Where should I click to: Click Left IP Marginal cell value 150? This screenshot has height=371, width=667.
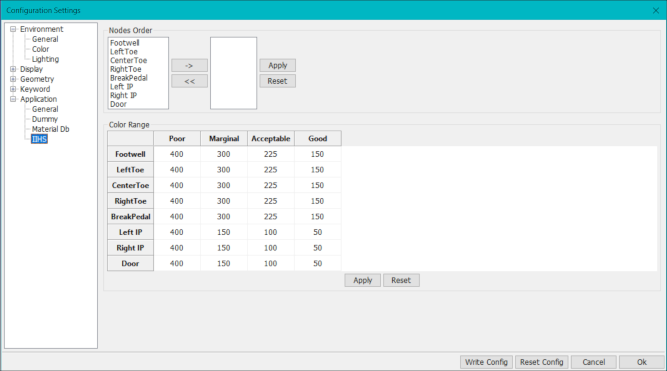224,232
